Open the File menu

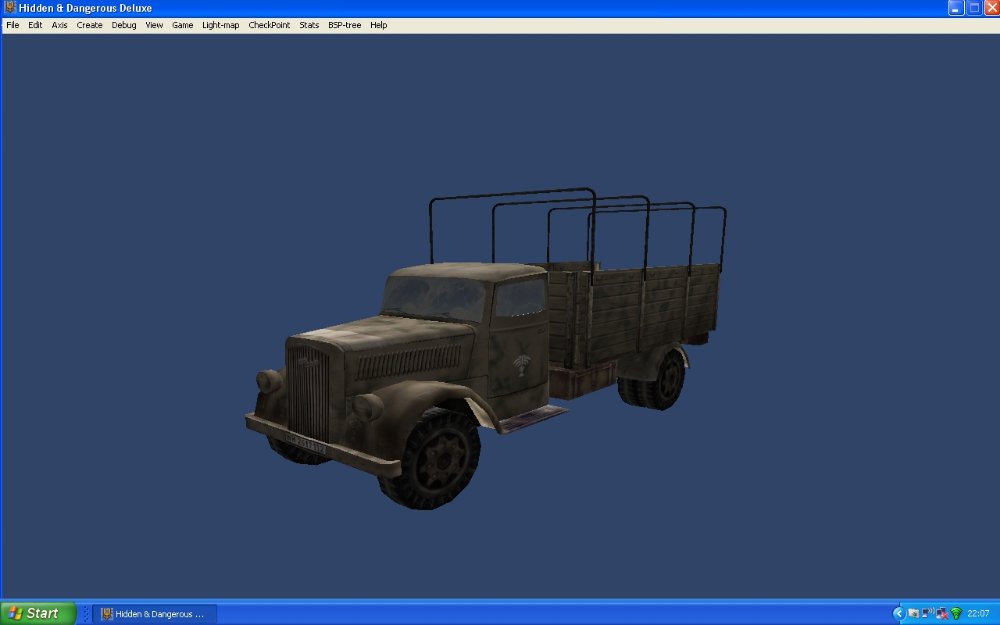[12, 25]
